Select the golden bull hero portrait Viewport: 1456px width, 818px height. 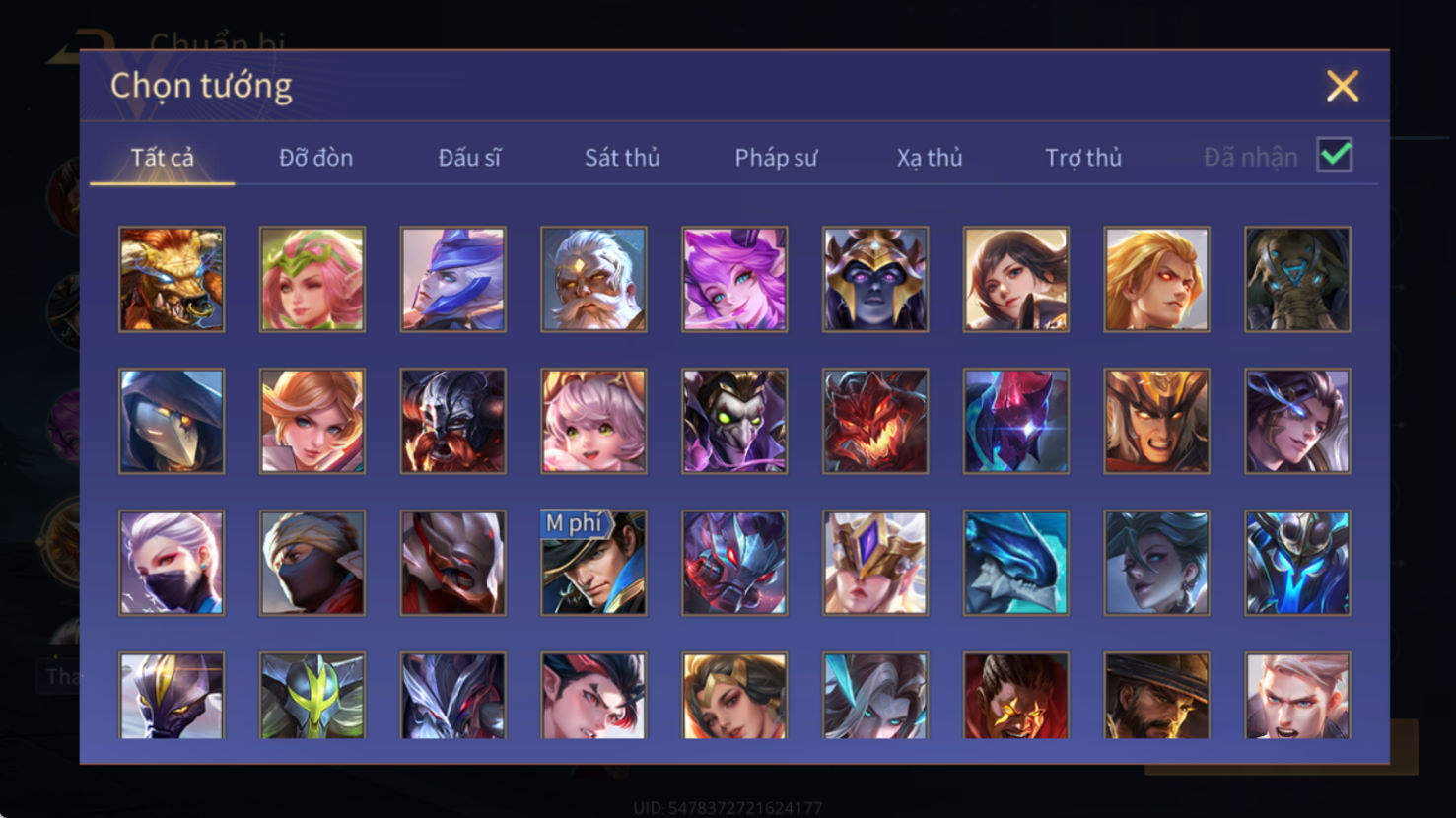pyautogui.click(x=172, y=279)
